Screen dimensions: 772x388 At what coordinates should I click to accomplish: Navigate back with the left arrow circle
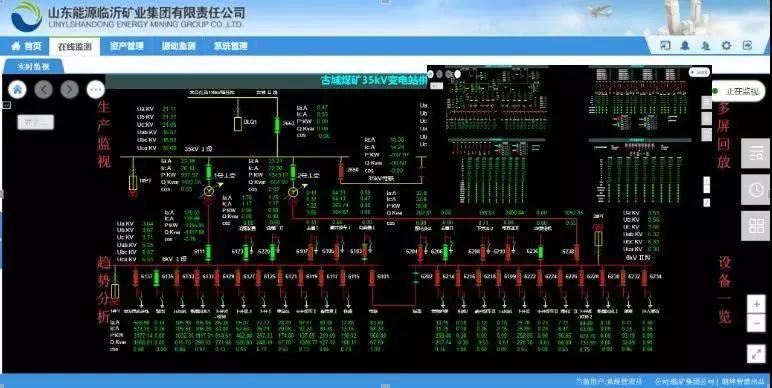(x=43, y=89)
